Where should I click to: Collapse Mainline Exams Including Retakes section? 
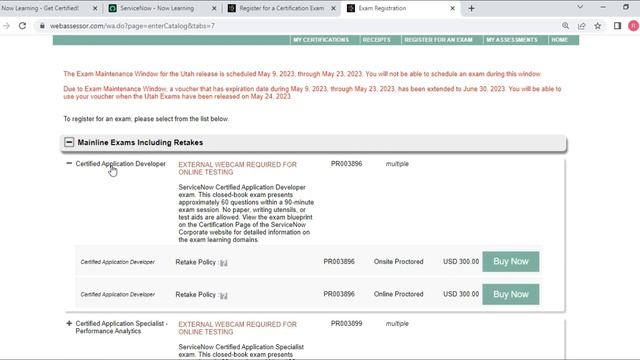pos(69,142)
